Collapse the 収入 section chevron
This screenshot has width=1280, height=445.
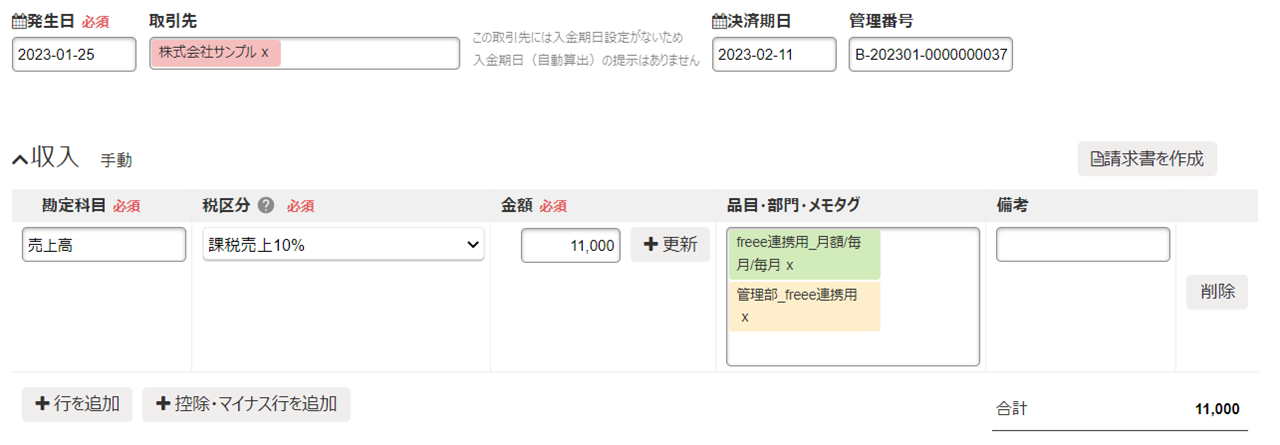pos(19,158)
